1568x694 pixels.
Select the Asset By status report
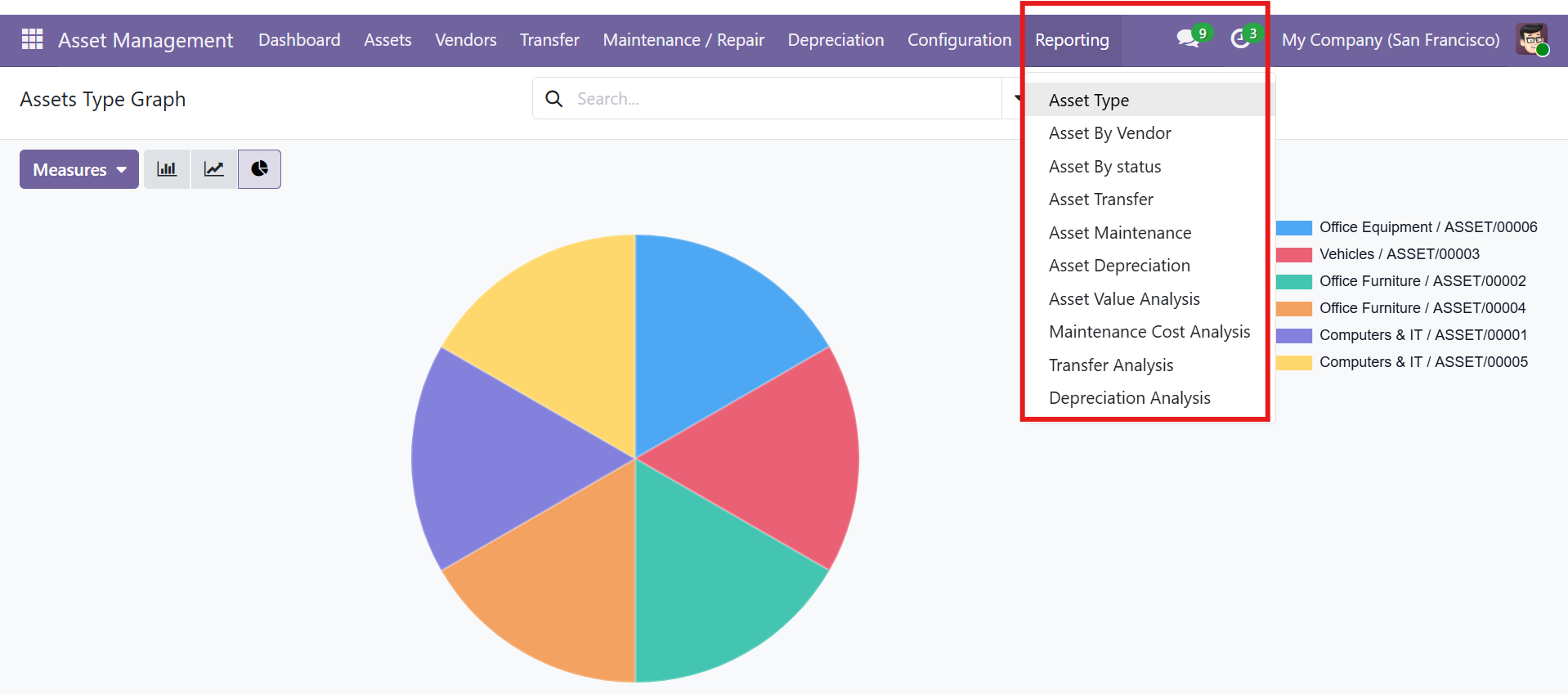(x=1149, y=167)
